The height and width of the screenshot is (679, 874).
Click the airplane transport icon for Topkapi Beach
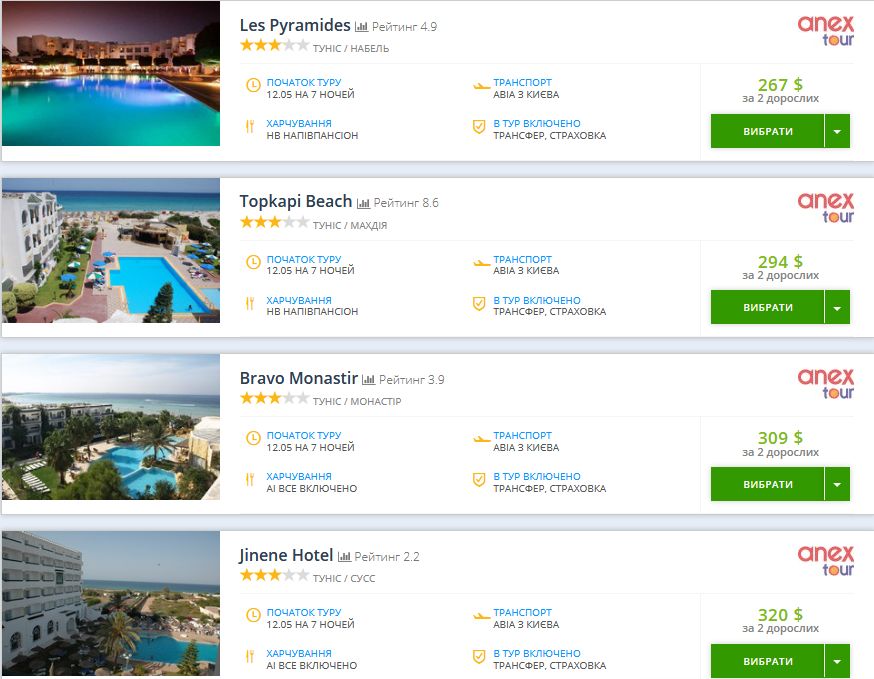[480, 264]
